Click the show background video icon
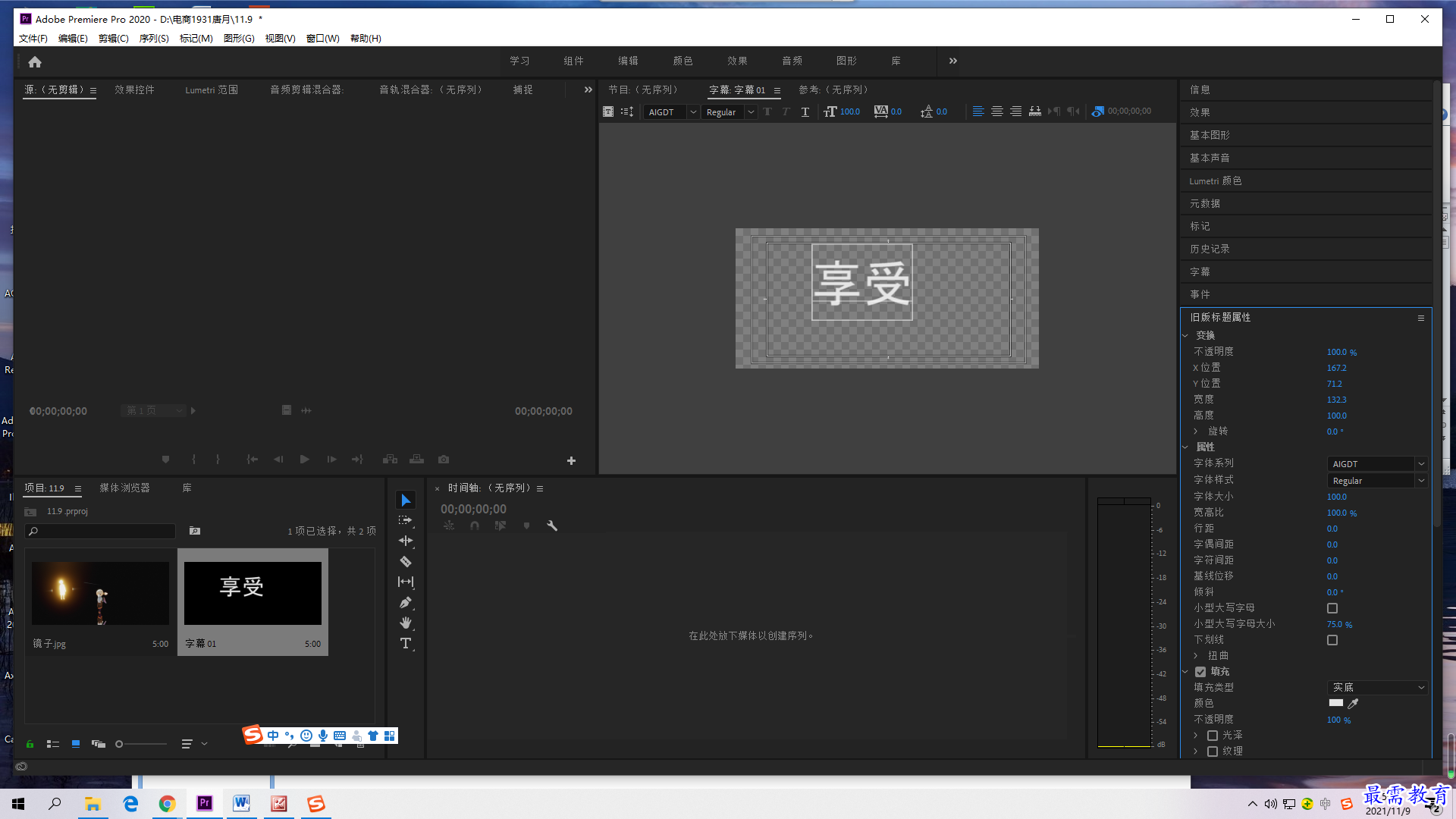The width and height of the screenshot is (1456, 819). (x=1097, y=111)
